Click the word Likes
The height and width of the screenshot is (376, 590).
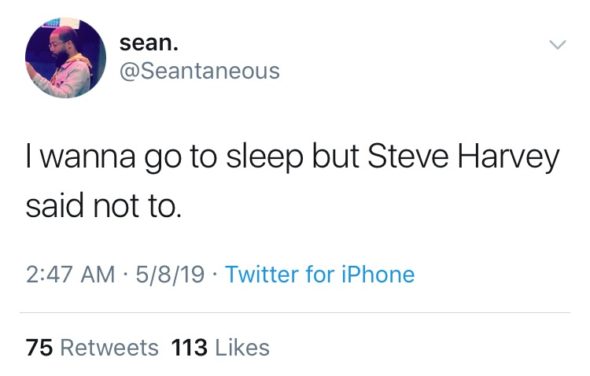pyautogui.click(x=242, y=347)
